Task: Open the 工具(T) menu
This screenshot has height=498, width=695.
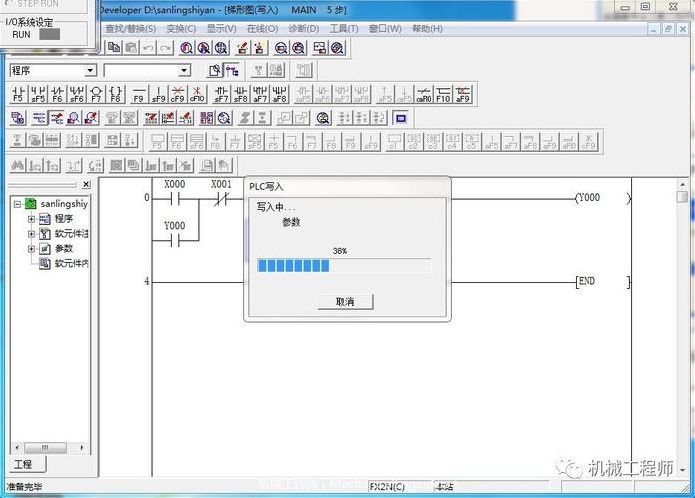Action: (344, 29)
